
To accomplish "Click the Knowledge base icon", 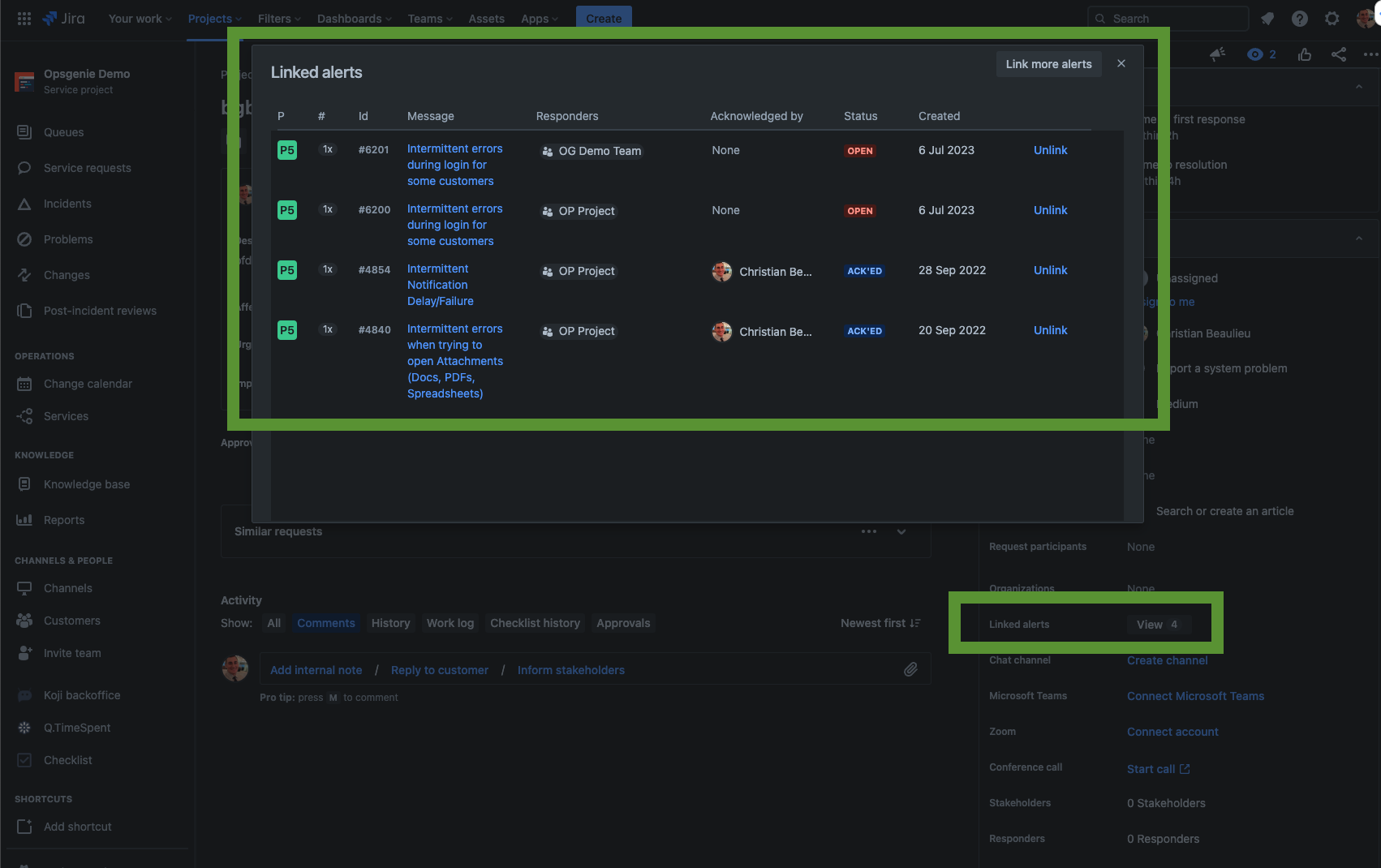I will pyautogui.click(x=24, y=484).
